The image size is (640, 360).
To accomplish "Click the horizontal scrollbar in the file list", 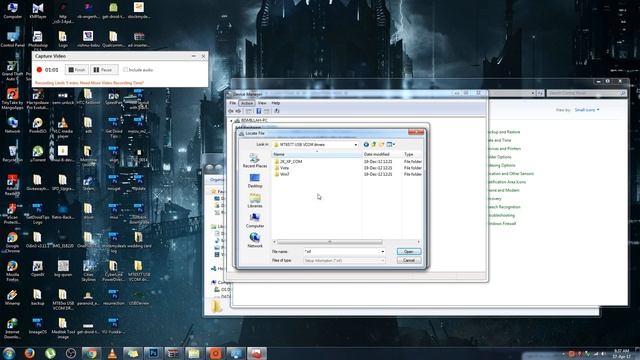I will point(330,242).
